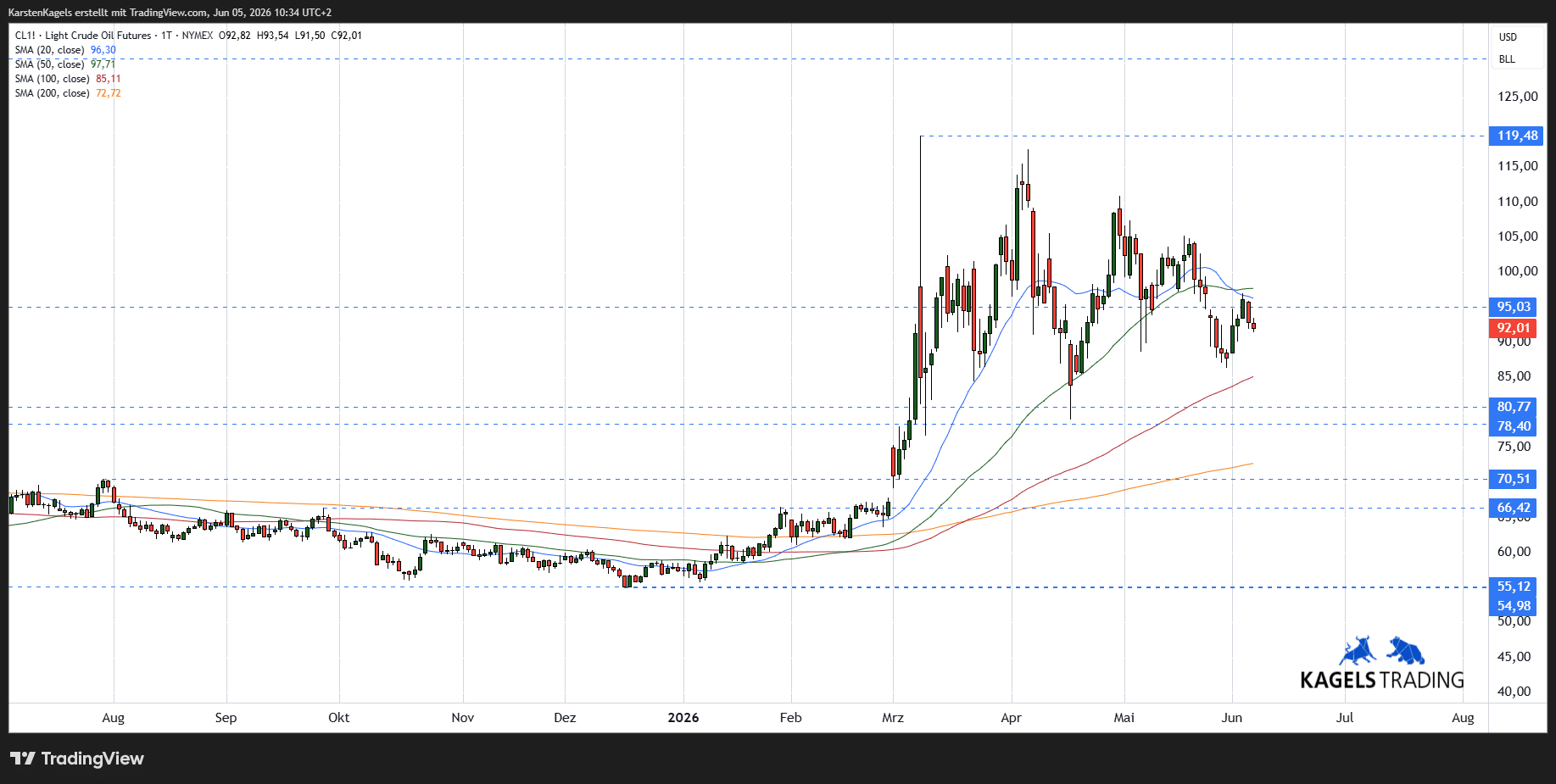Click the blue bear icon in Kagels logo
The width and height of the screenshot is (1556, 784).
(x=1406, y=650)
